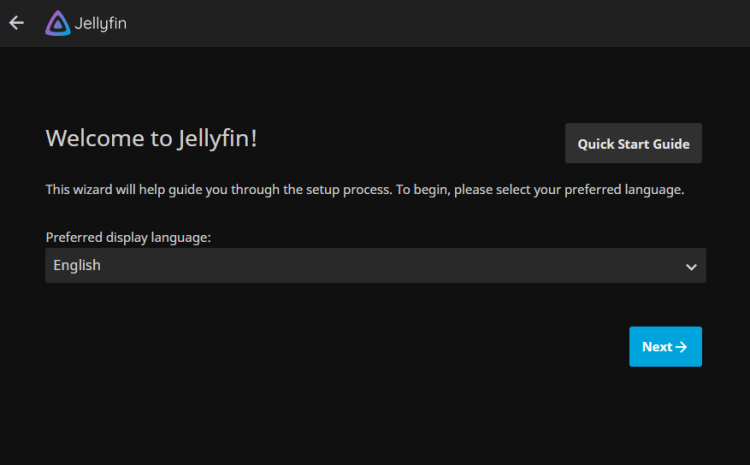Click the "Preferred display language:" label

point(128,237)
